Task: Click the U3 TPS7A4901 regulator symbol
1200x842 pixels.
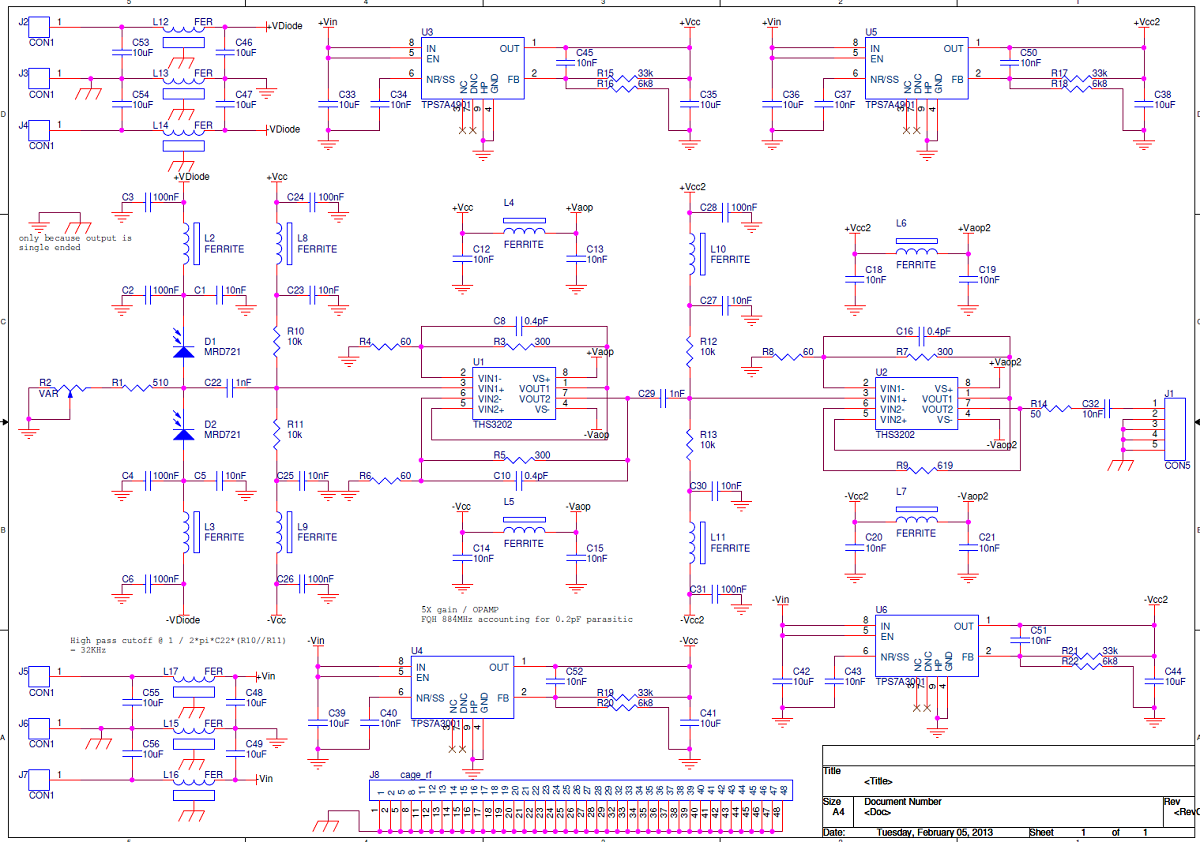Action: [x=473, y=69]
